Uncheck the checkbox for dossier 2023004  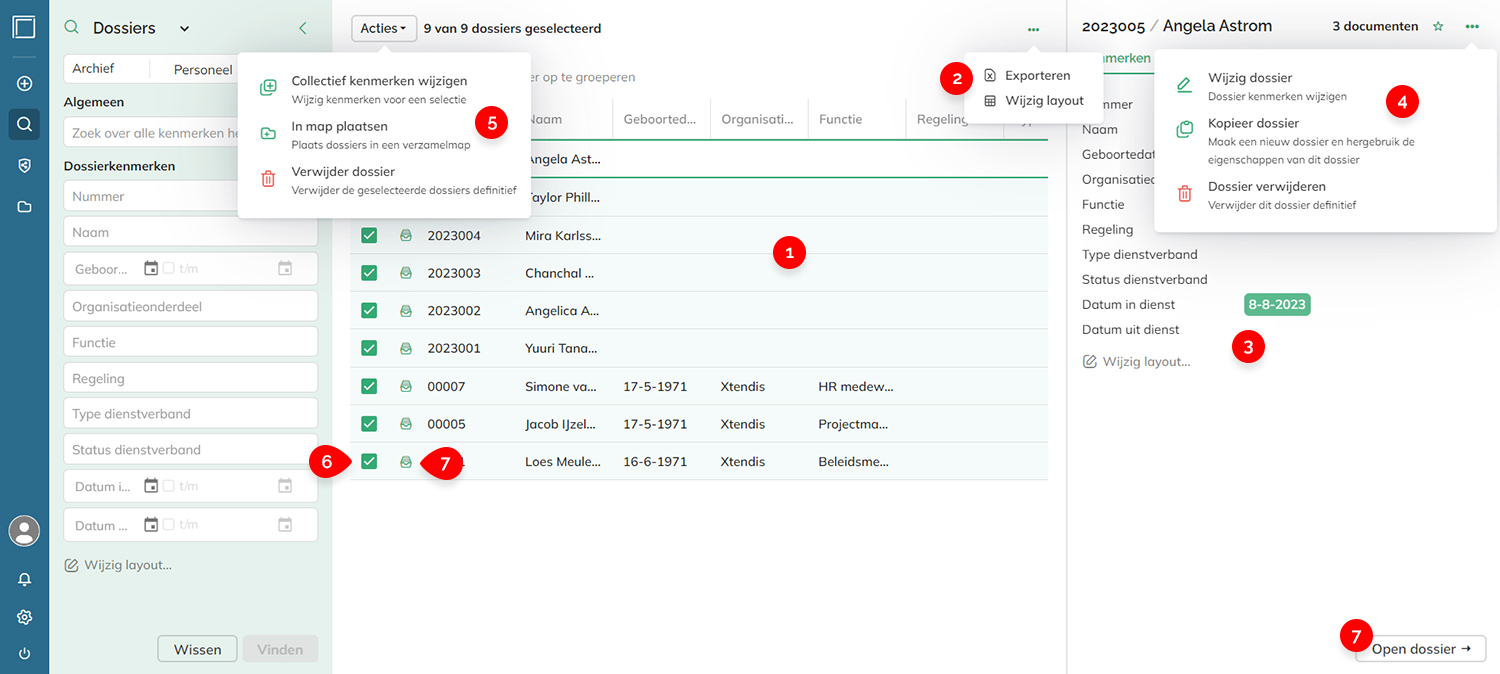point(369,236)
